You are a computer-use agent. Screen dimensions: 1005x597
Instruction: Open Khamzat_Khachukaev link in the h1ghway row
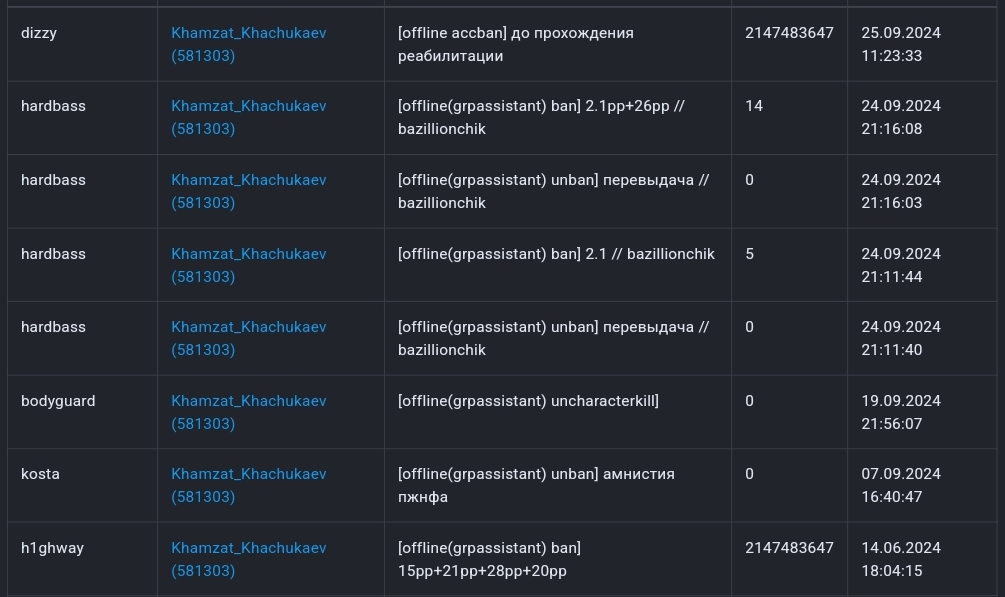(x=248, y=548)
